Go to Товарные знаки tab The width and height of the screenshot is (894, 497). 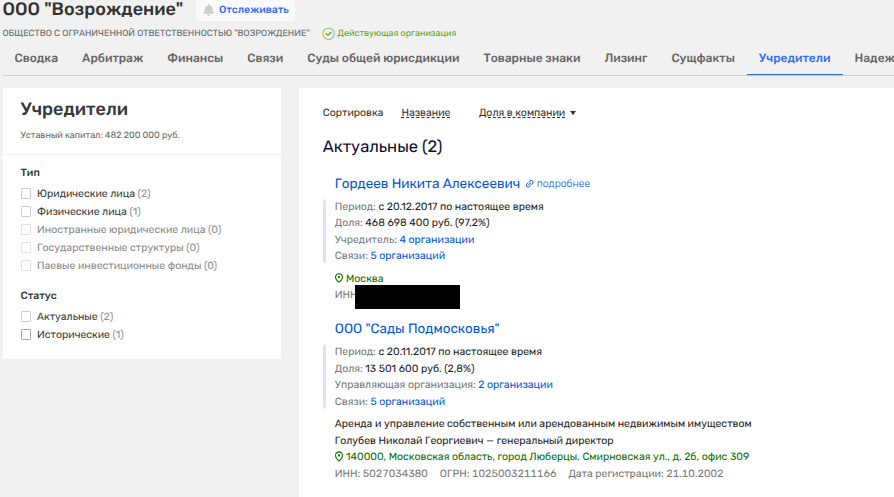pos(531,58)
